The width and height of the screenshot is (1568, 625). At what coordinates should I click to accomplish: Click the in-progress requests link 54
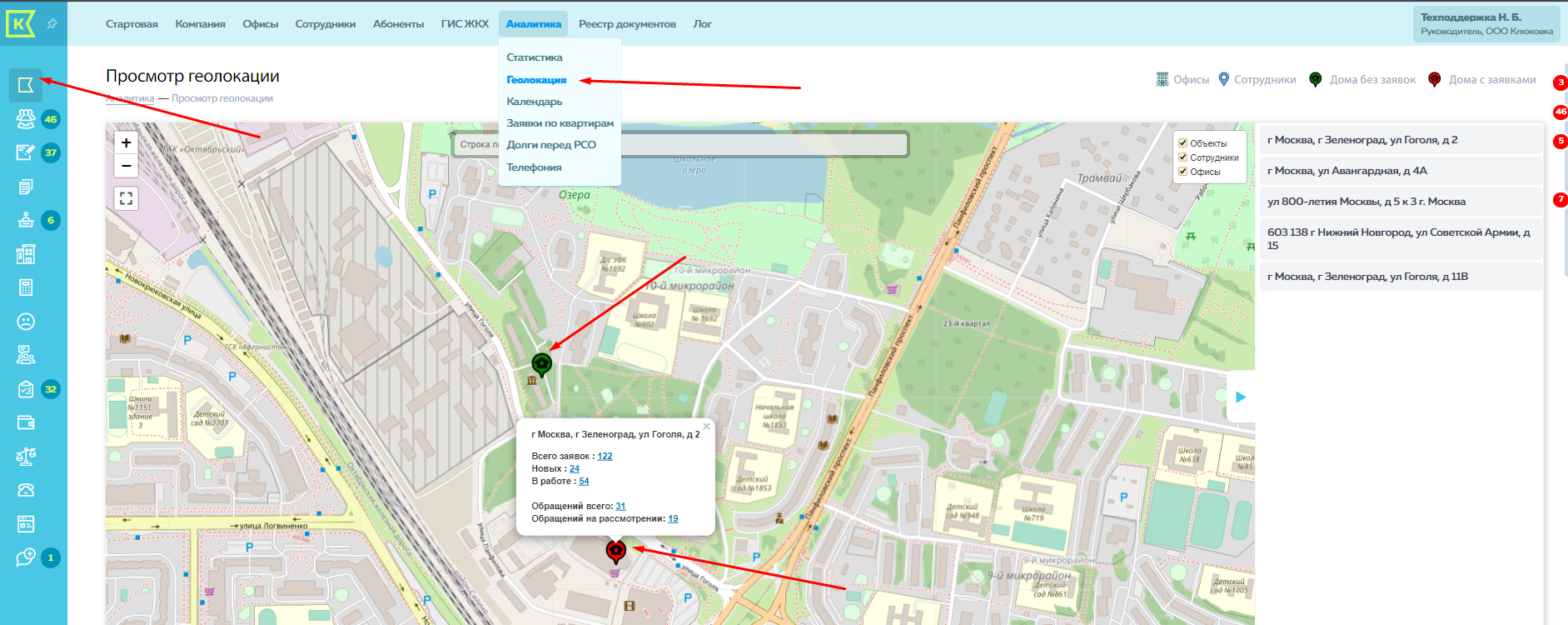click(584, 481)
